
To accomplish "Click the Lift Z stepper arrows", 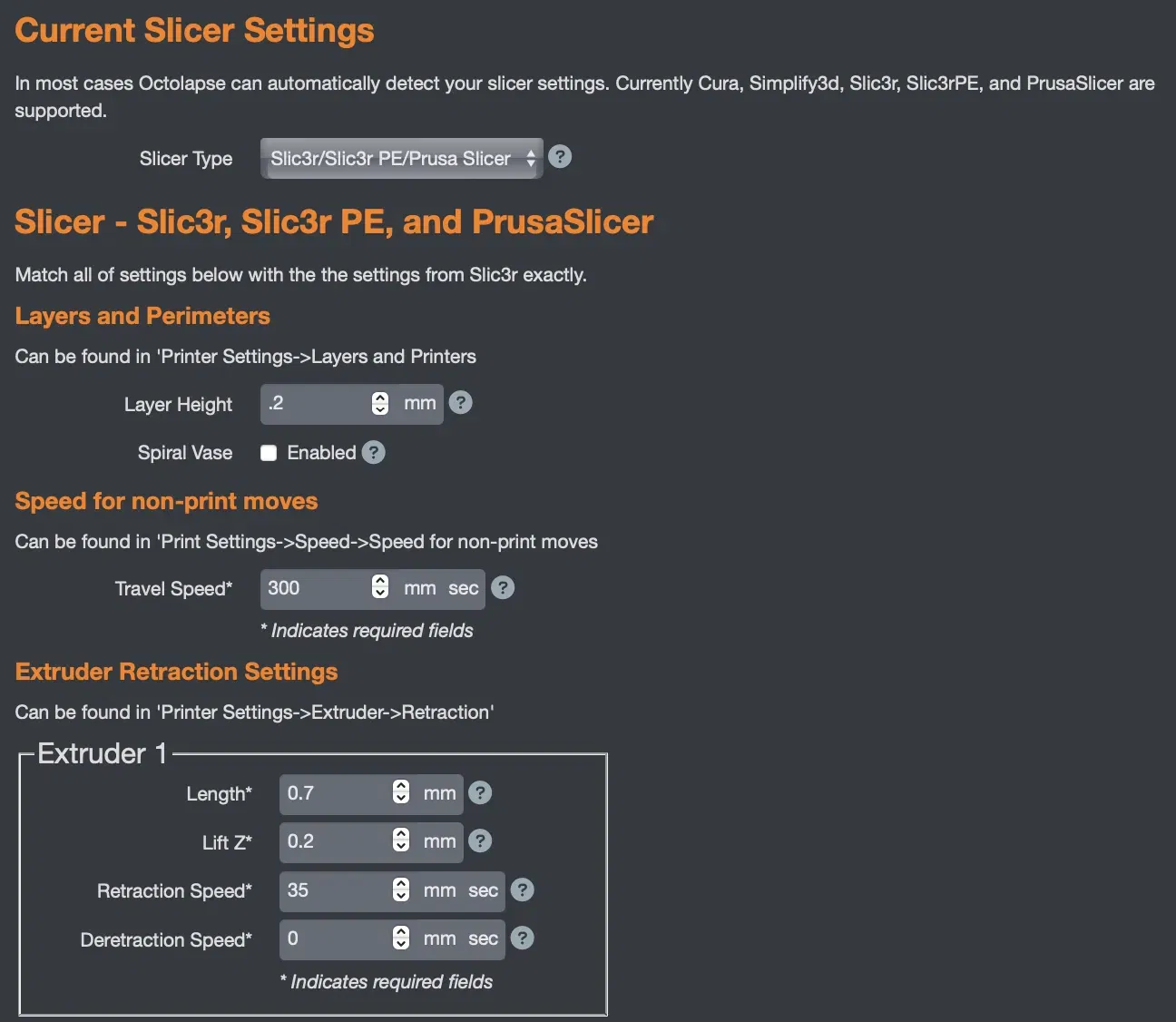I will 401,840.
